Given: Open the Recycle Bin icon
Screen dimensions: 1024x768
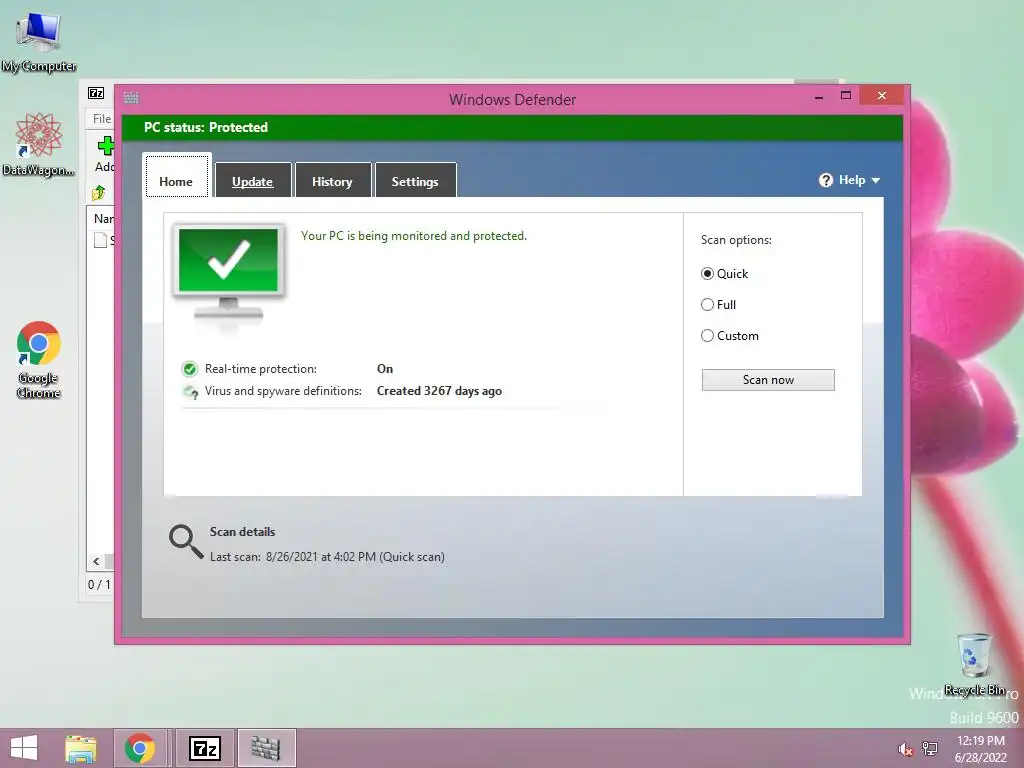Looking at the screenshot, I should pyautogui.click(x=974, y=664).
